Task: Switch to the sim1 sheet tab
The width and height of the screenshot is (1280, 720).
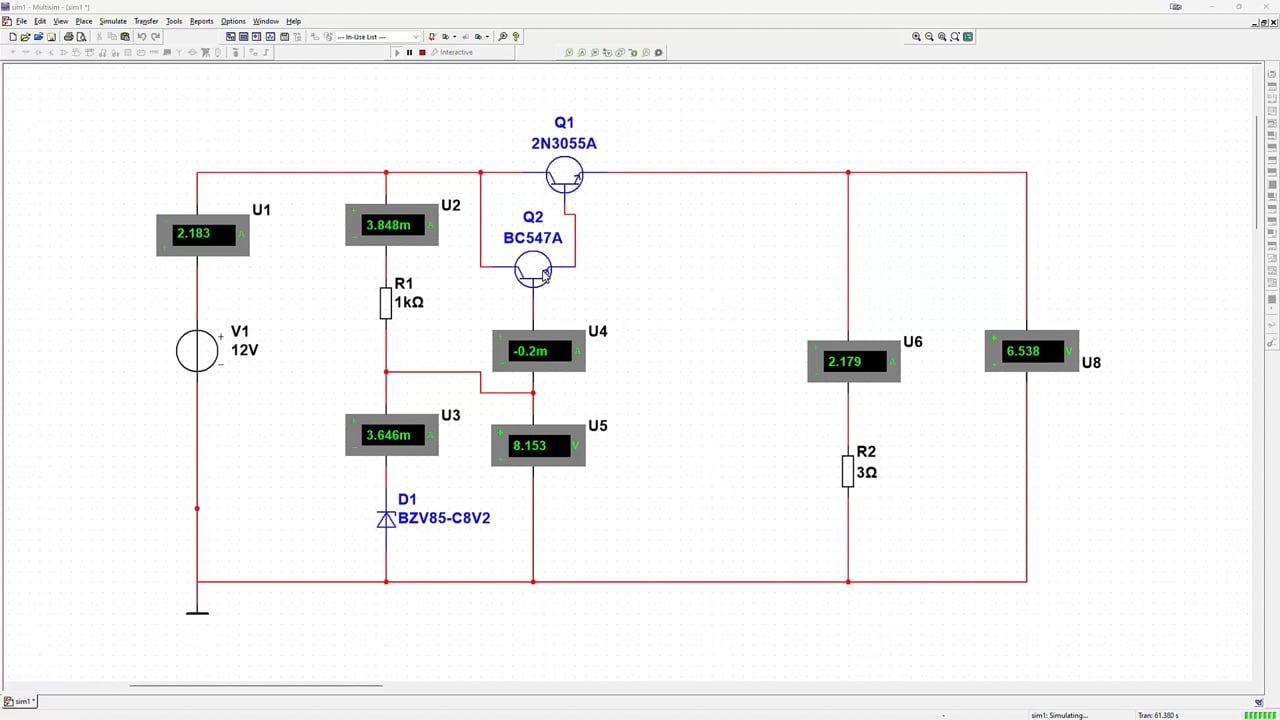Action: coord(20,702)
